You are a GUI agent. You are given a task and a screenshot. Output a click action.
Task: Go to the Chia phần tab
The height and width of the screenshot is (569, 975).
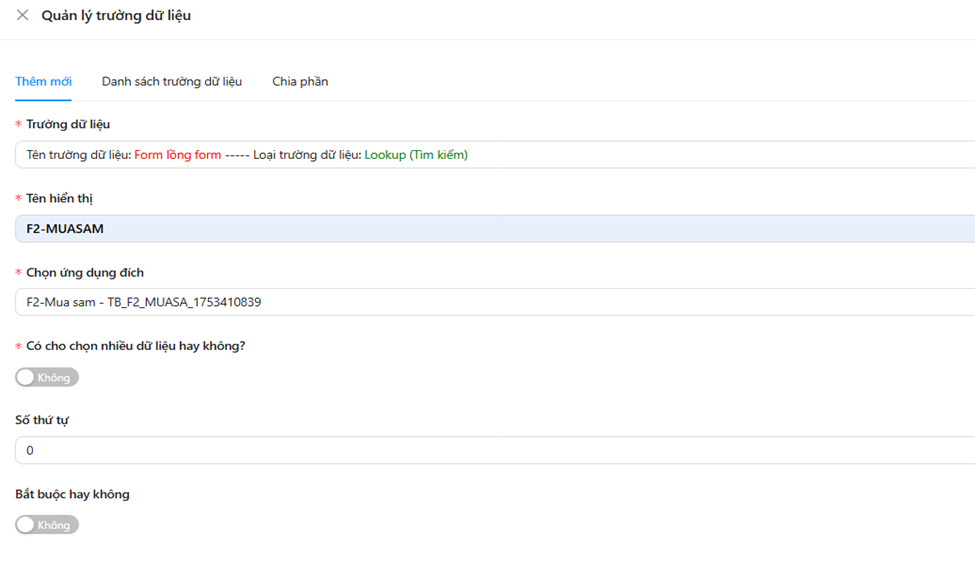click(x=300, y=82)
